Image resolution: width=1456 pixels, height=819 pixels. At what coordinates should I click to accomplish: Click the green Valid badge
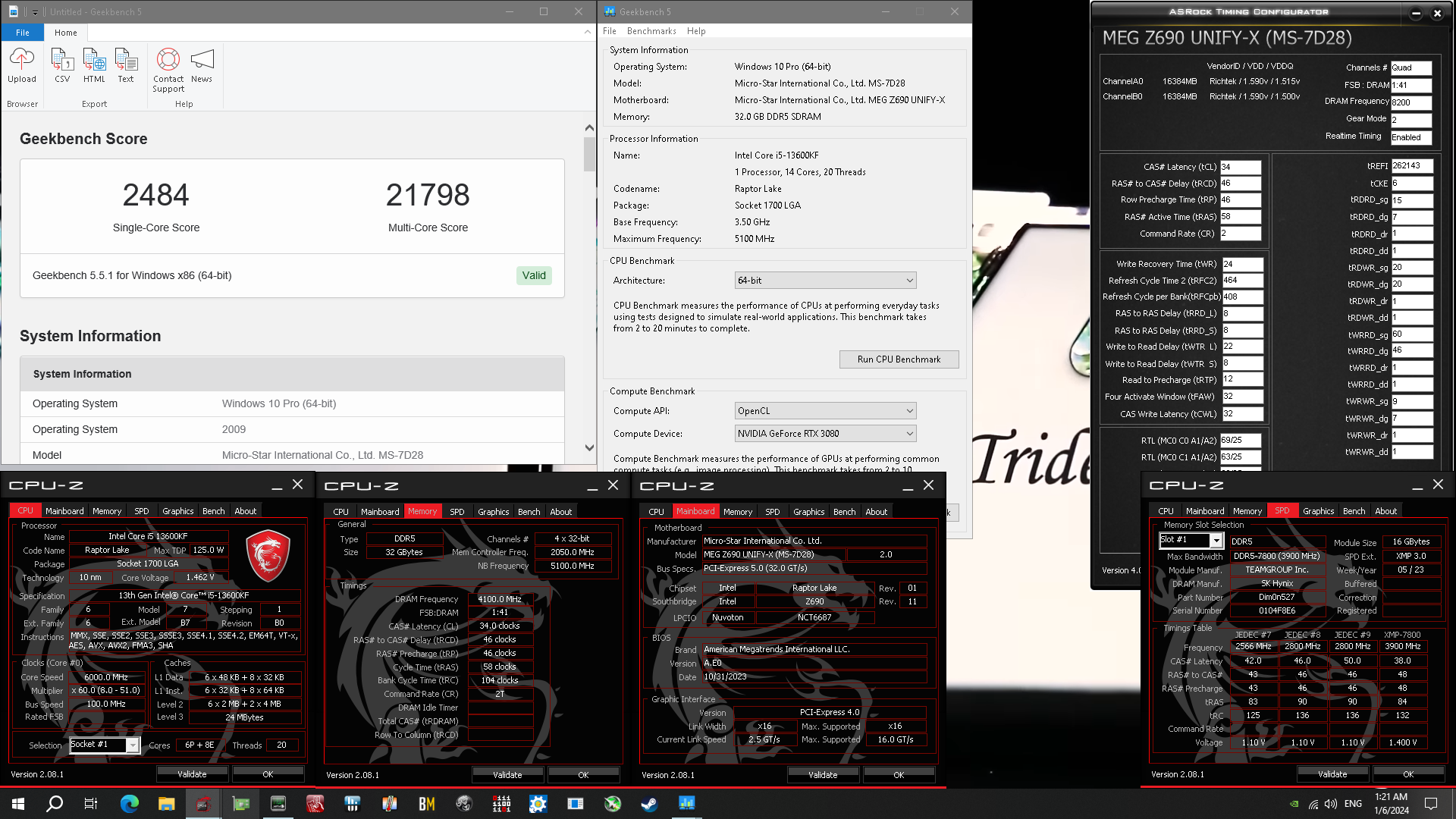coord(534,275)
